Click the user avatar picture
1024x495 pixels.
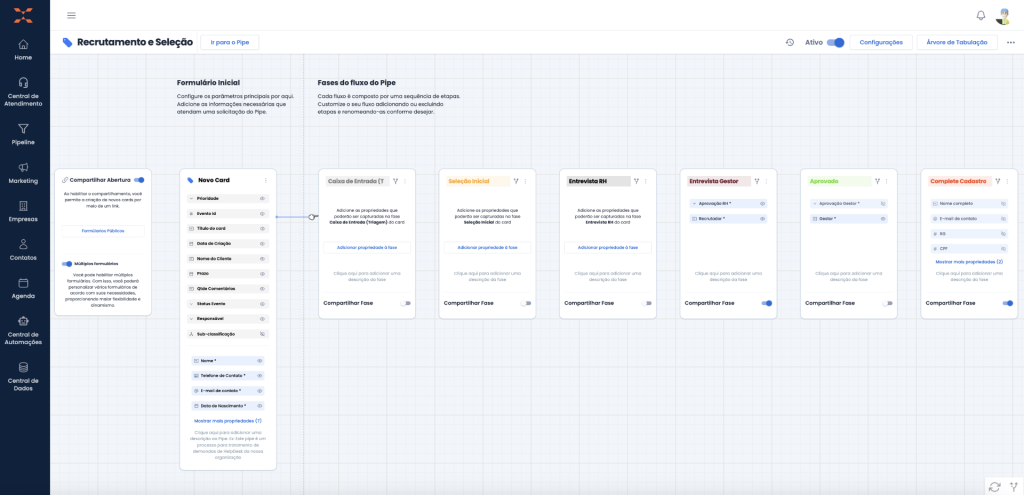click(1003, 16)
